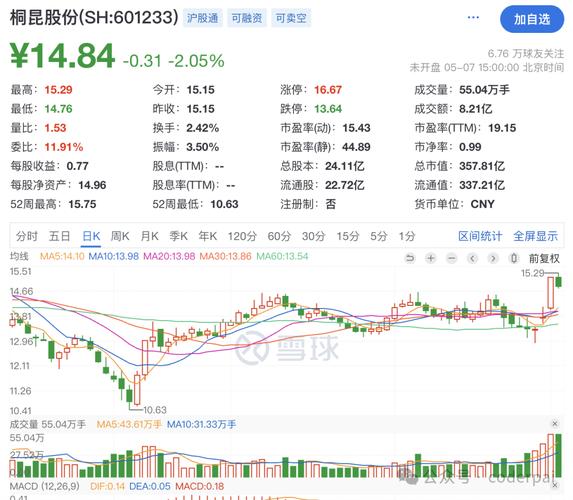Click the 6.76 万球友关注 follower text
Image resolution: width=573 pixels, height=500 pixels.
point(526,54)
